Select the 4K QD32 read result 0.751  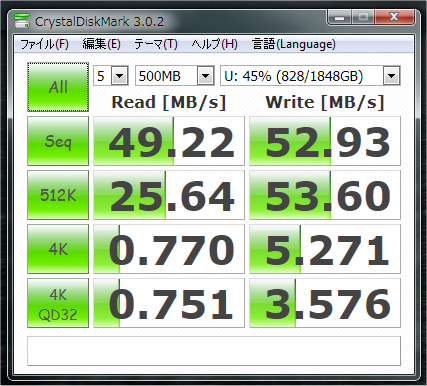(x=169, y=303)
